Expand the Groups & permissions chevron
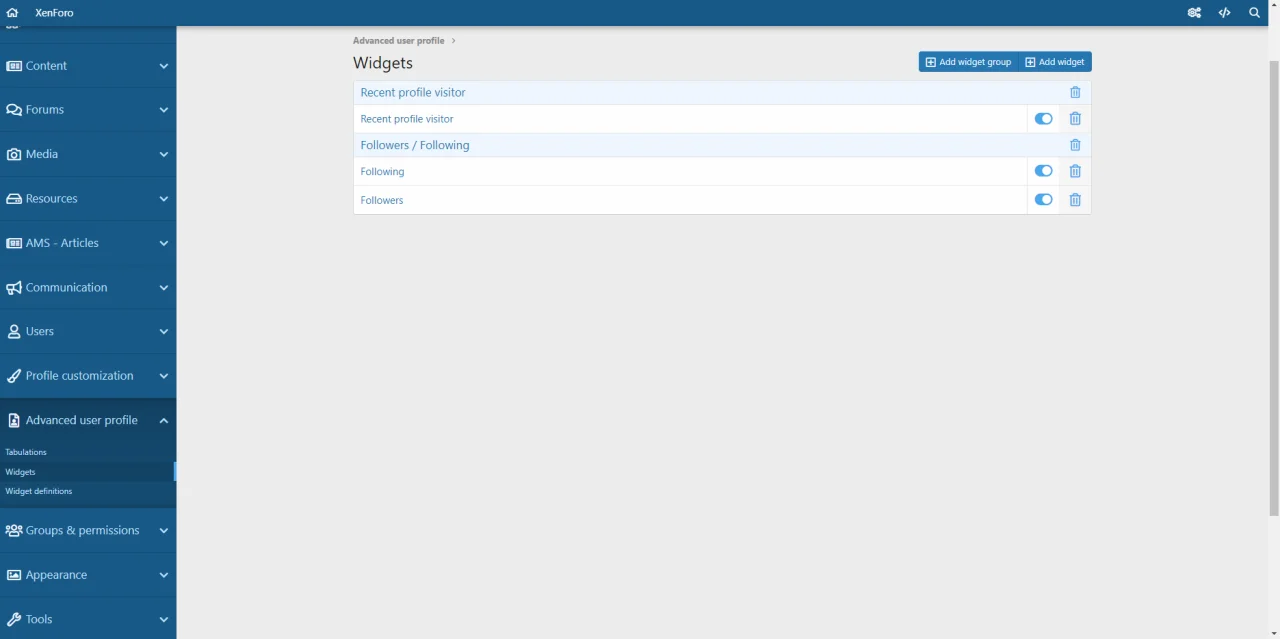The image size is (1280, 639). coord(164,530)
